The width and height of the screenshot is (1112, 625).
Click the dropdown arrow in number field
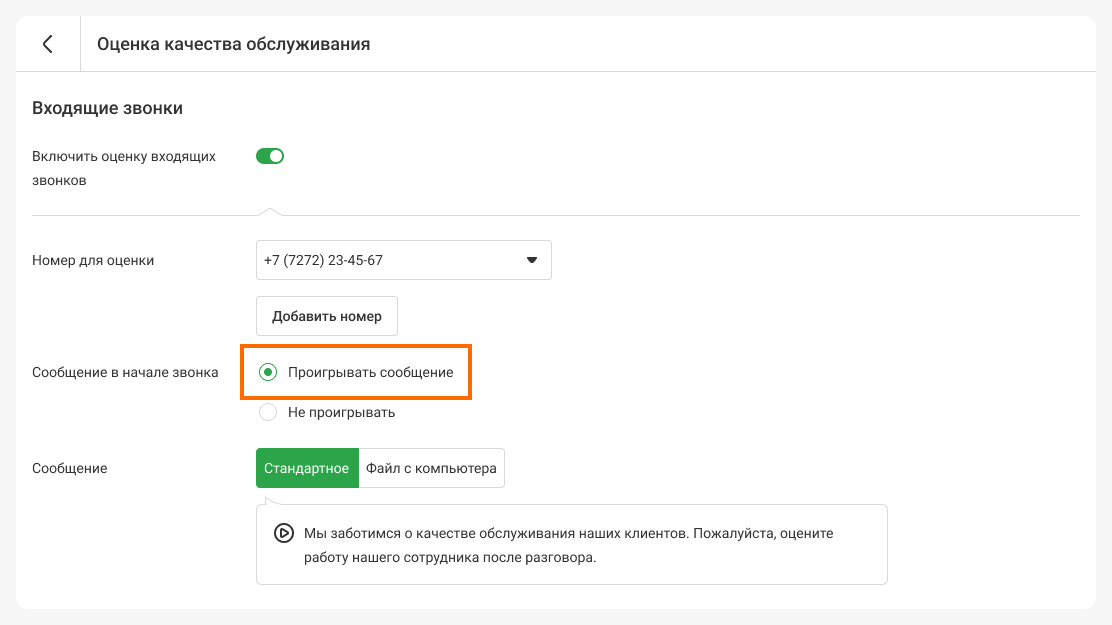point(532,260)
